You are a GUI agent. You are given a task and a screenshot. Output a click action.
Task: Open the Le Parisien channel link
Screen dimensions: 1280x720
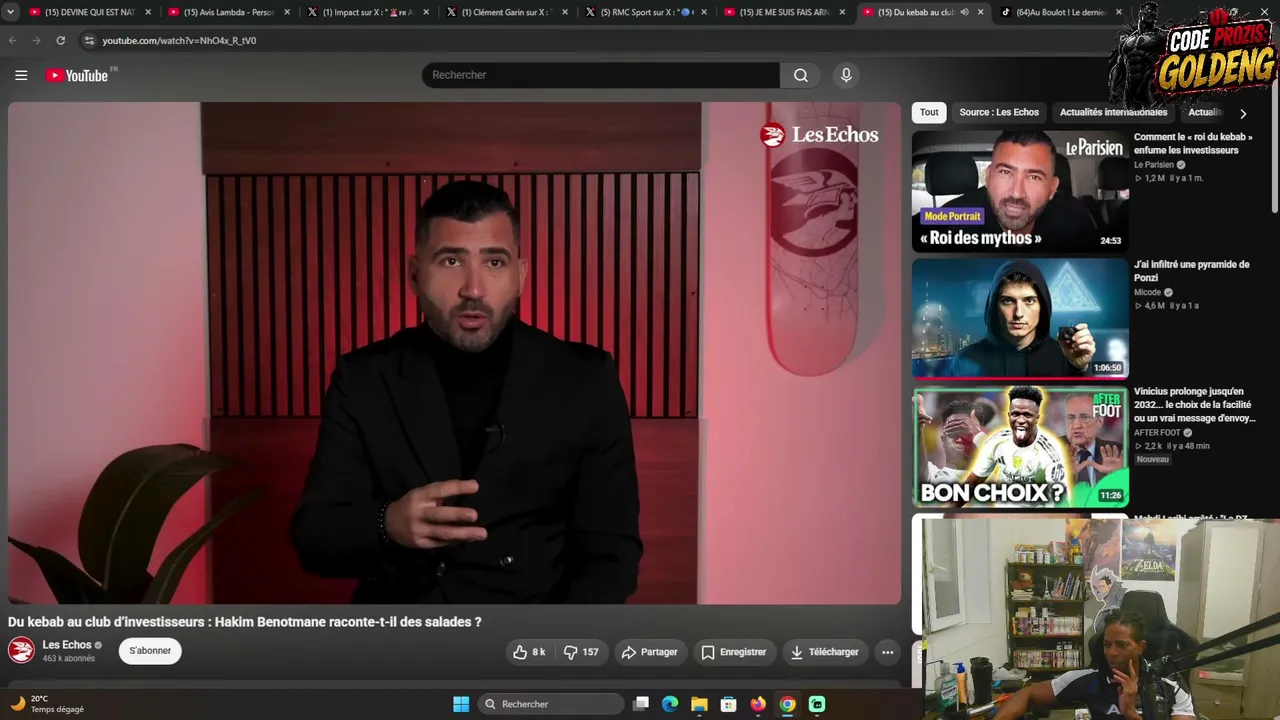pyautogui.click(x=1154, y=165)
